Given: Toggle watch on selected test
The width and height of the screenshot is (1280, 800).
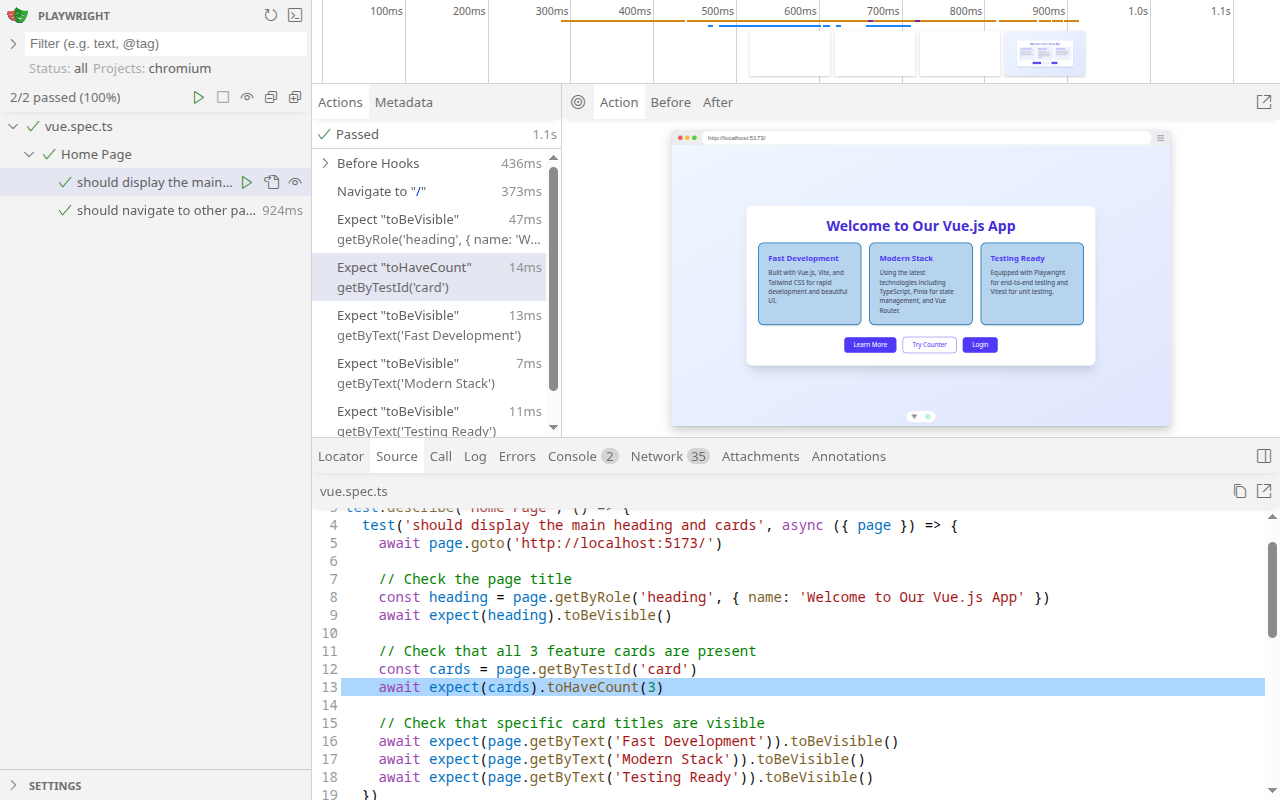Looking at the screenshot, I should tap(295, 182).
